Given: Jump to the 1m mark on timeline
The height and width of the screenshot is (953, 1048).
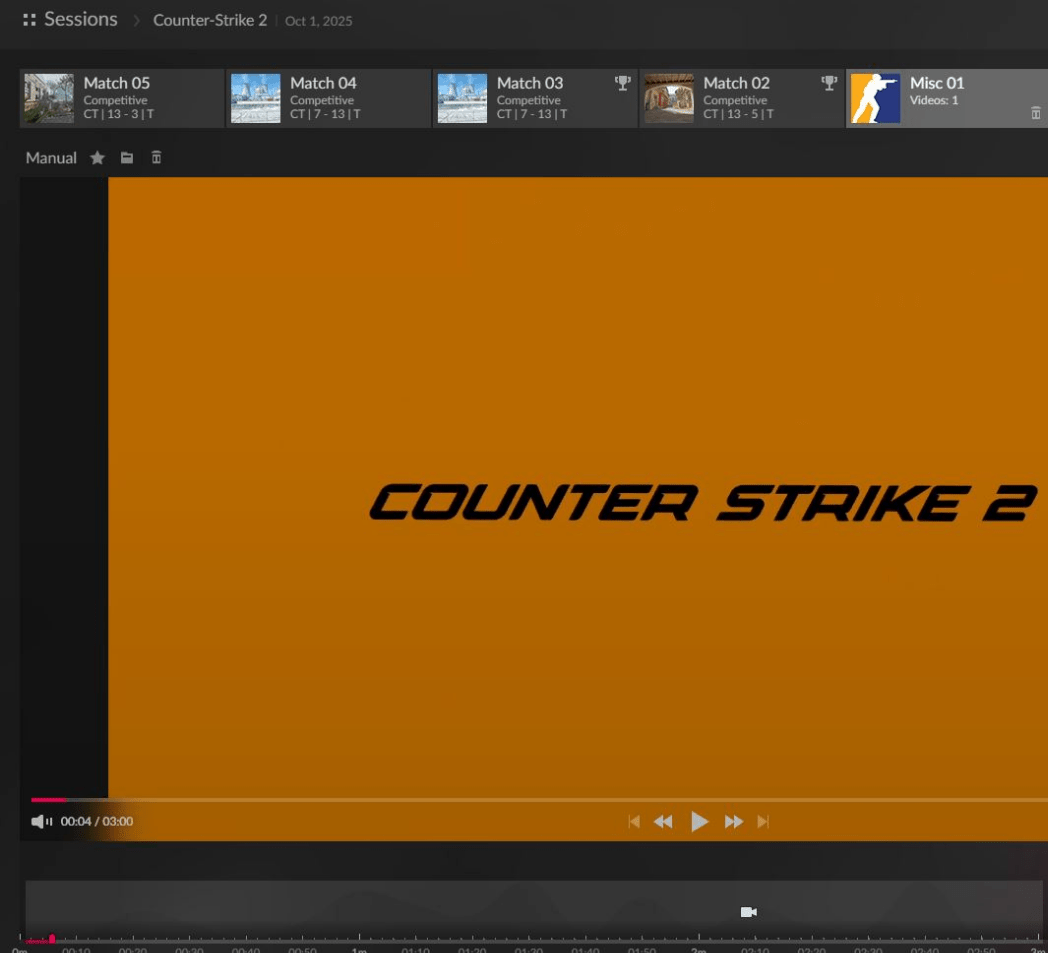Looking at the screenshot, I should point(360,950).
